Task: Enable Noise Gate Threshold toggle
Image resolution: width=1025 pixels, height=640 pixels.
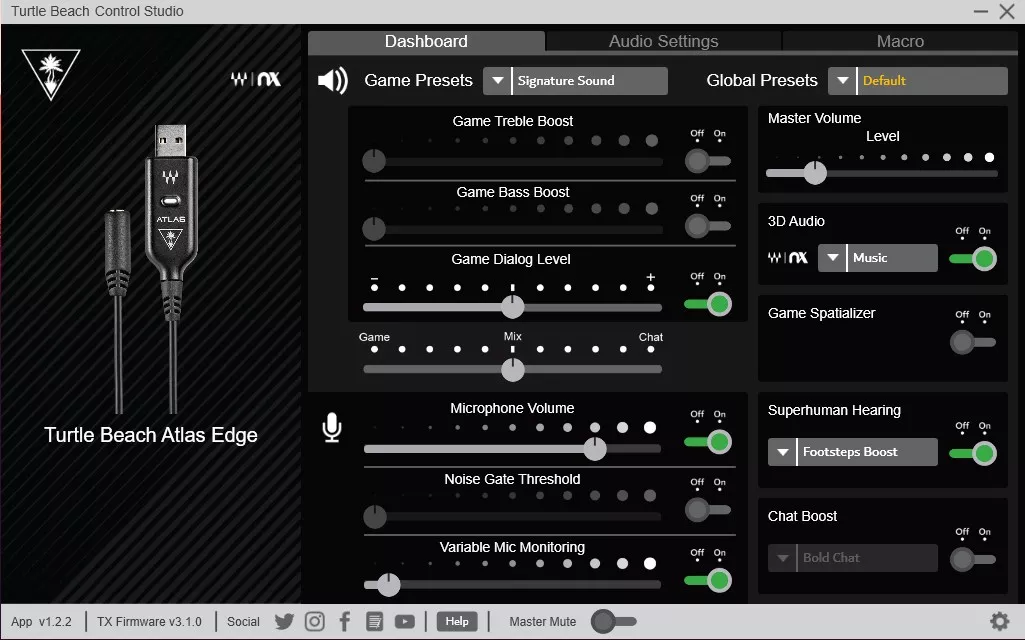Action: (708, 510)
